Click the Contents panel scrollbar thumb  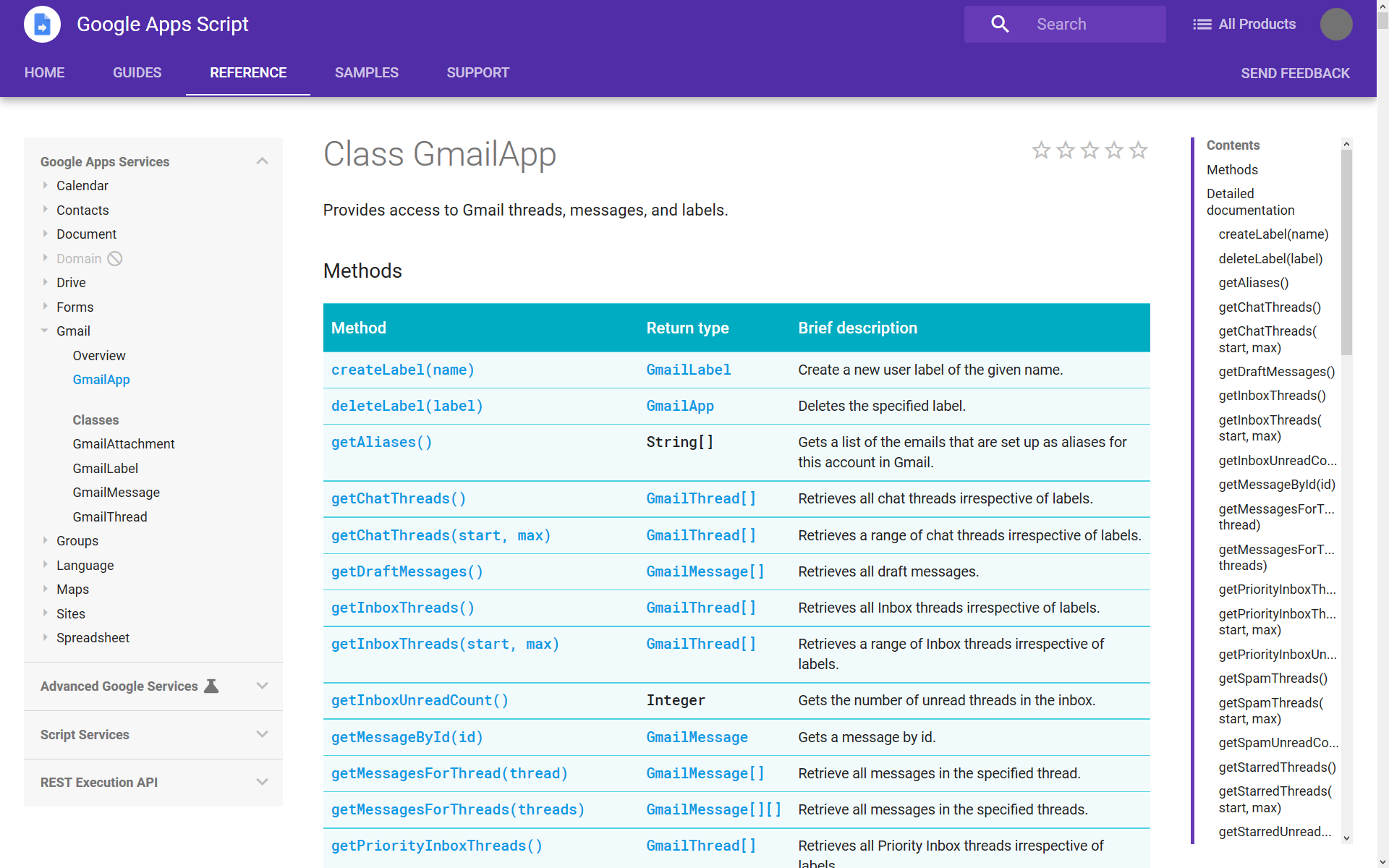point(1346,252)
